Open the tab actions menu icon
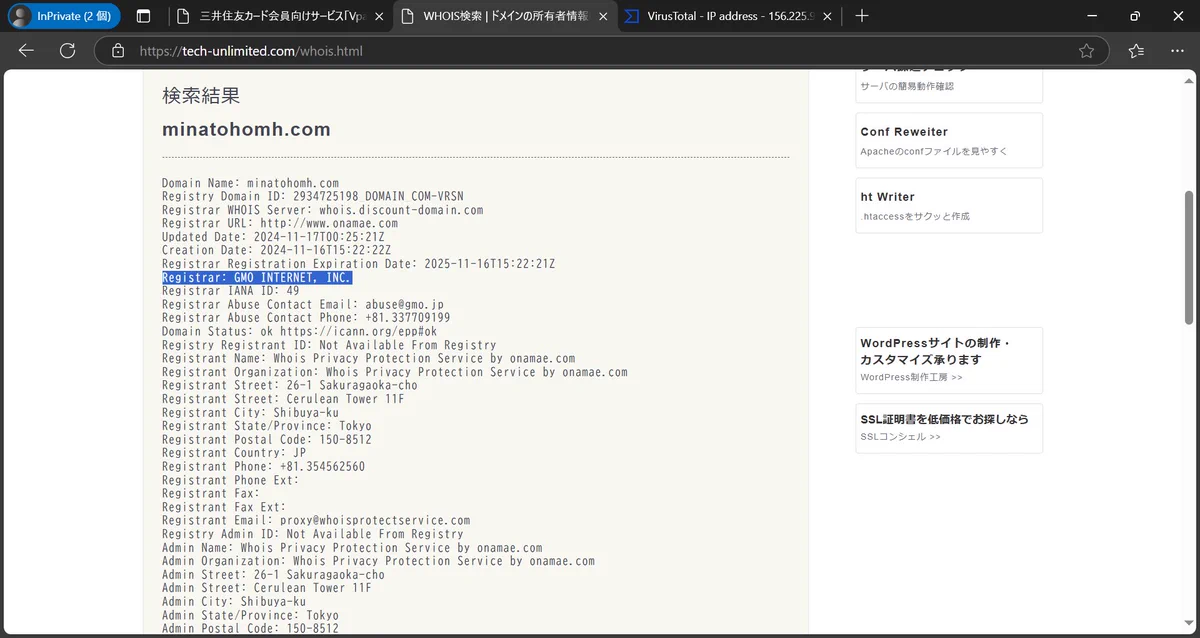Screen dimensions: 1200x638 pyautogui.click(x=143, y=16)
